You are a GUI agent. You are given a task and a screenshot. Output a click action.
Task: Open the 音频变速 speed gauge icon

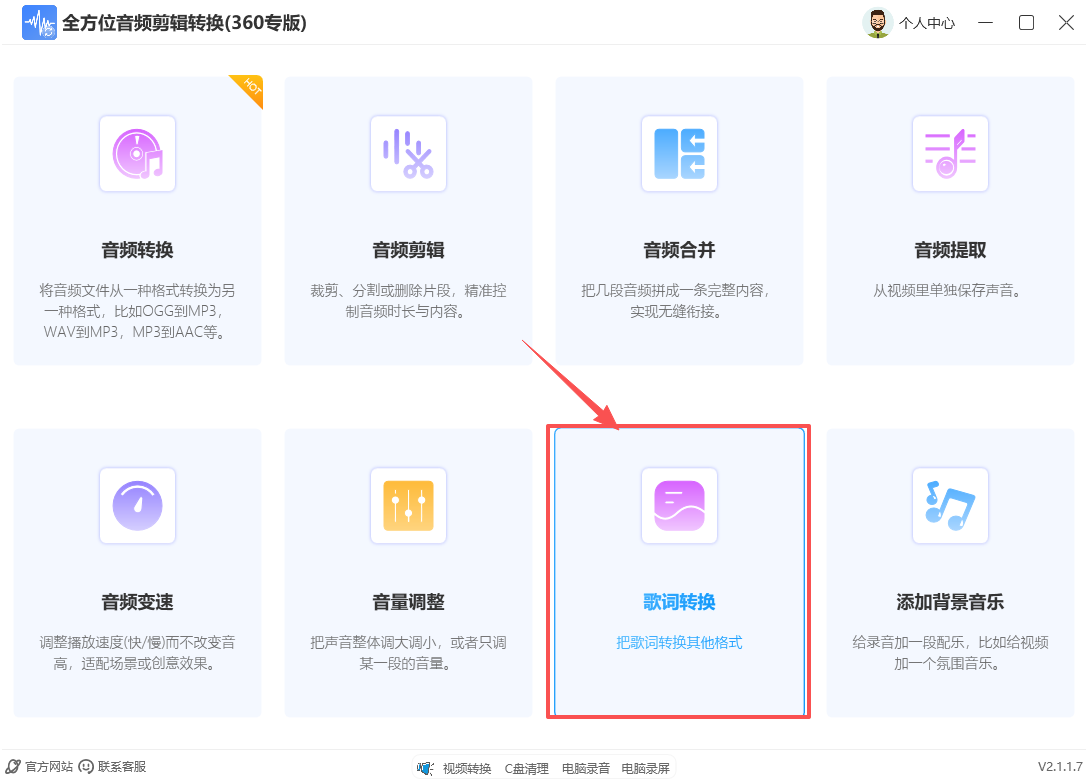click(x=137, y=506)
